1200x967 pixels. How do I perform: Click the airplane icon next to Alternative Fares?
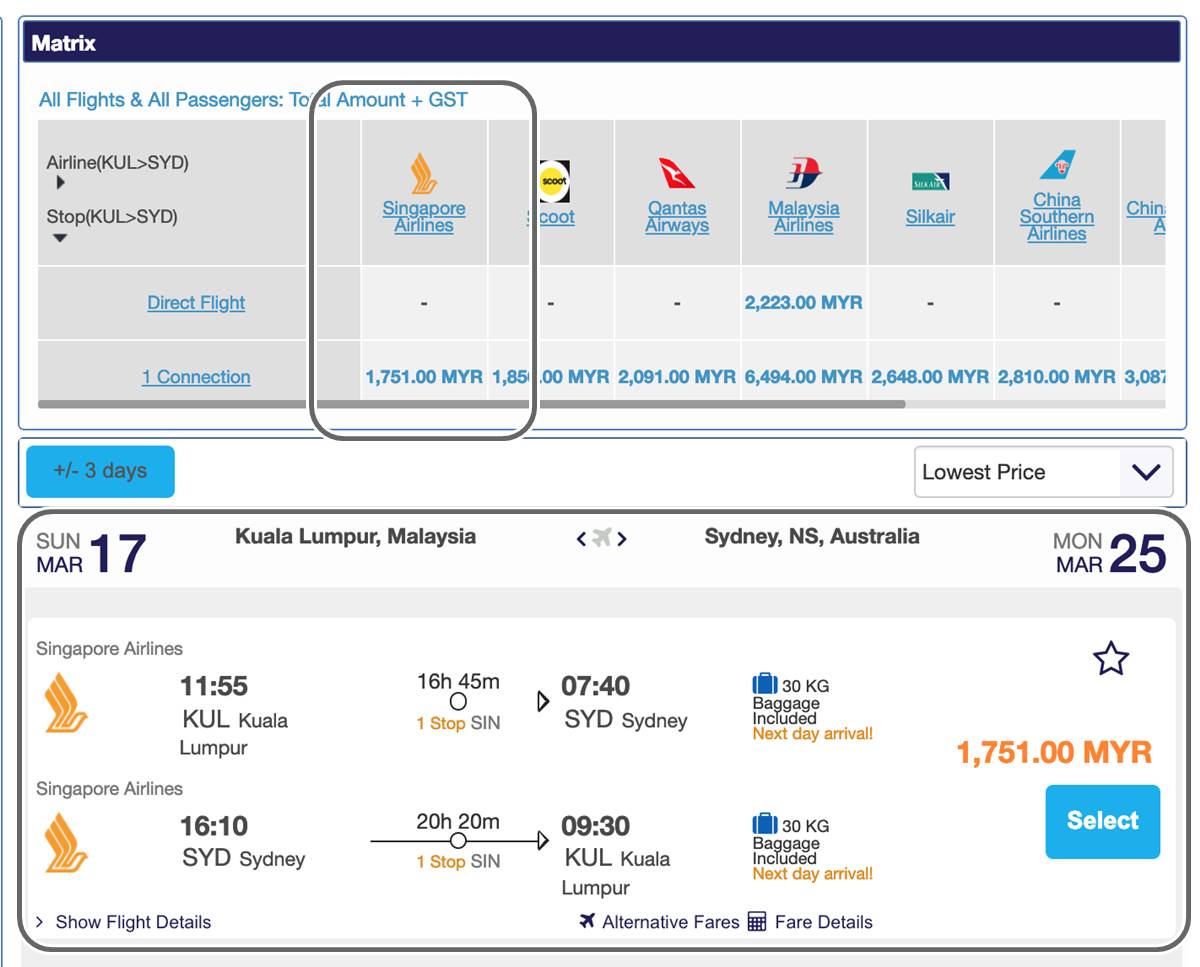point(587,921)
